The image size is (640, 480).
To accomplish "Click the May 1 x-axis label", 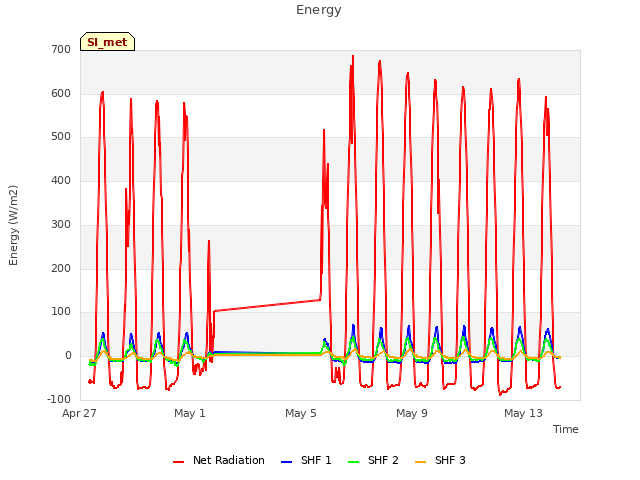I will 190,413.
